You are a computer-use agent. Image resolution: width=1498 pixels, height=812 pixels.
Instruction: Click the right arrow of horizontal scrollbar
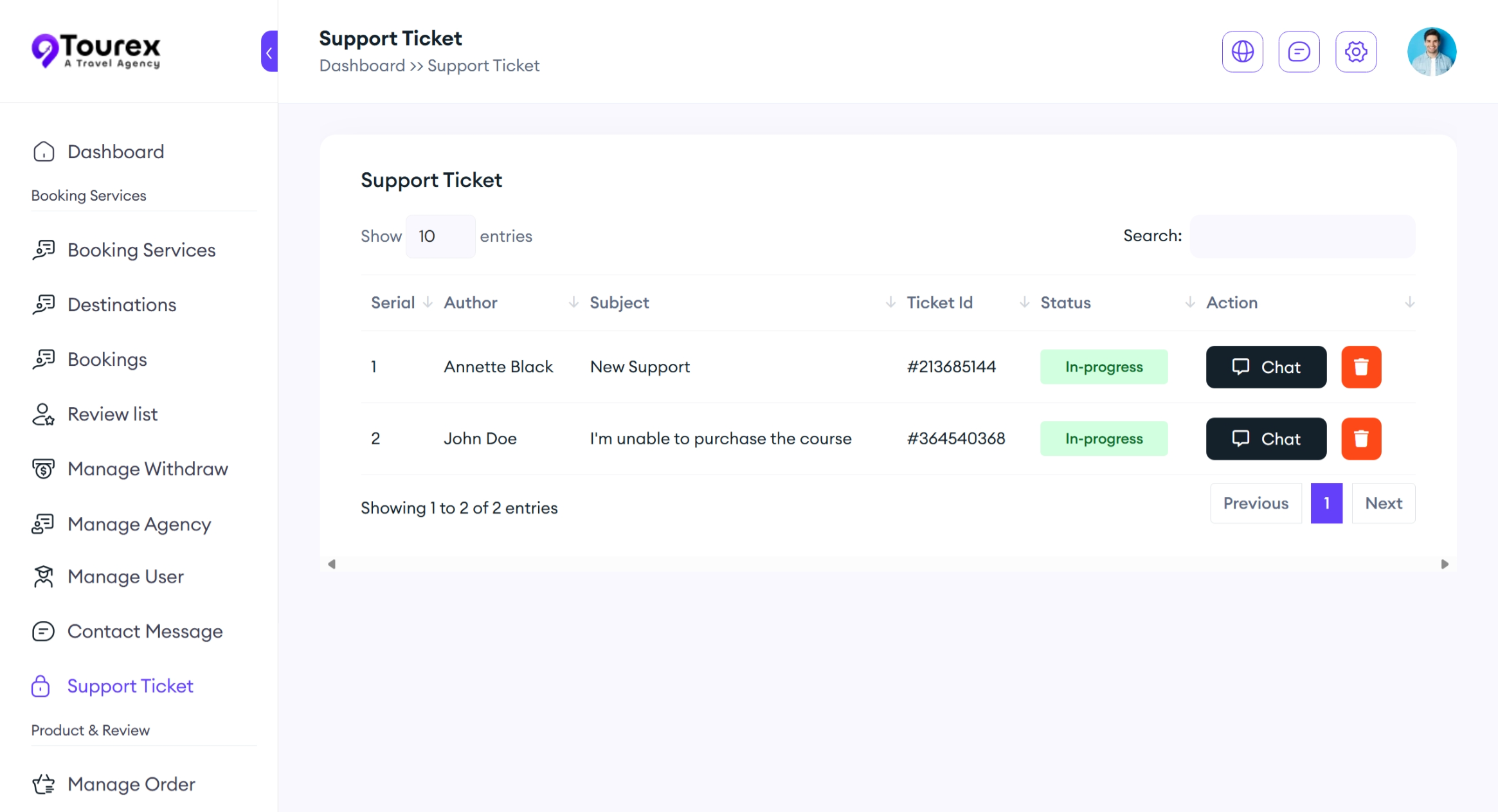pyautogui.click(x=1445, y=564)
